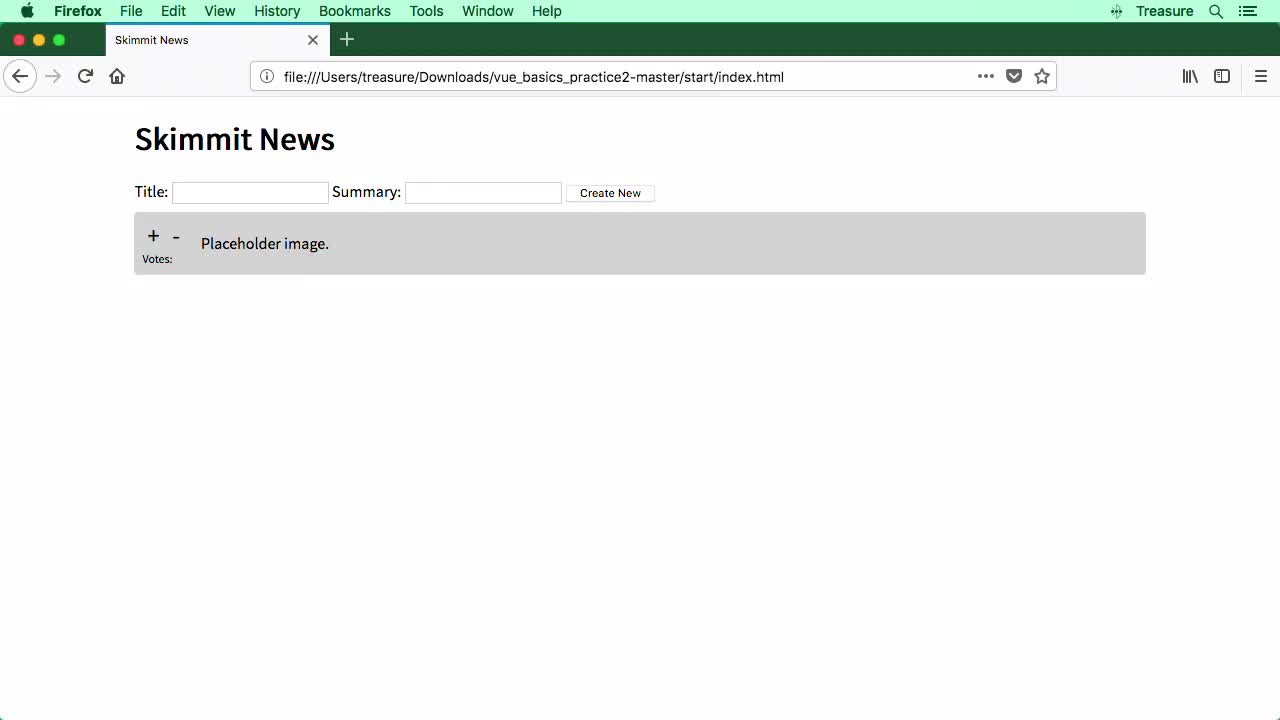Open the page actions overflow menu

pos(986,76)
